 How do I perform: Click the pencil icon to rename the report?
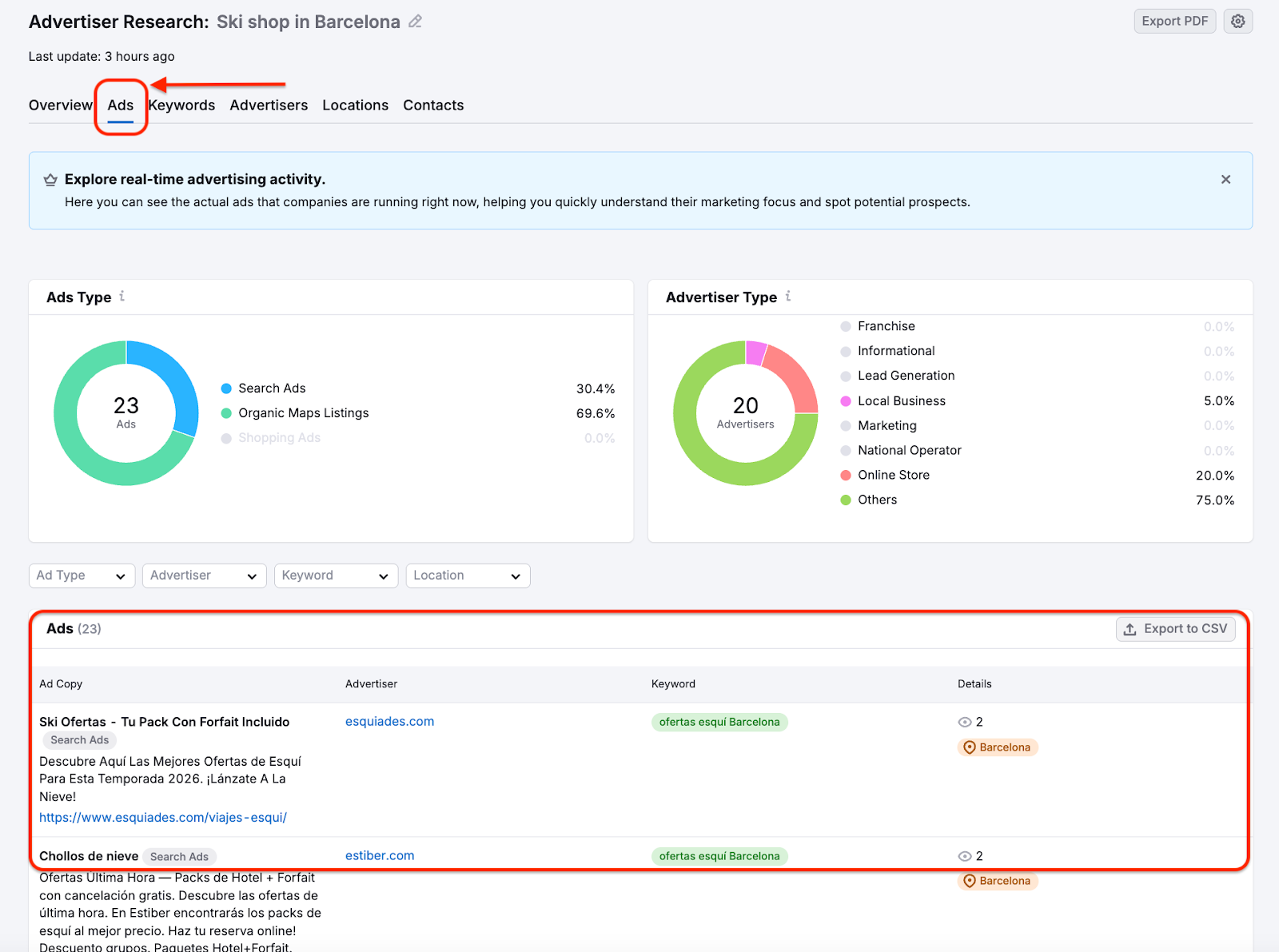[415, 22]
